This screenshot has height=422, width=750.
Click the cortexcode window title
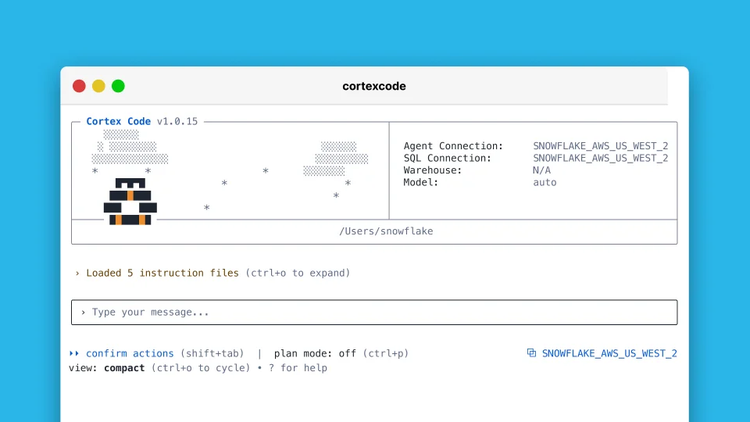click(x=374, y=86)
